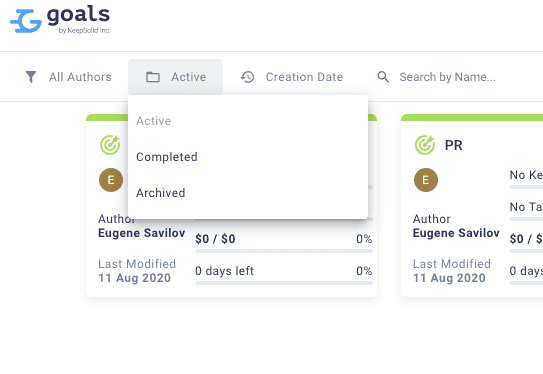Click the magnifier search icon

(x=383, y=77)
